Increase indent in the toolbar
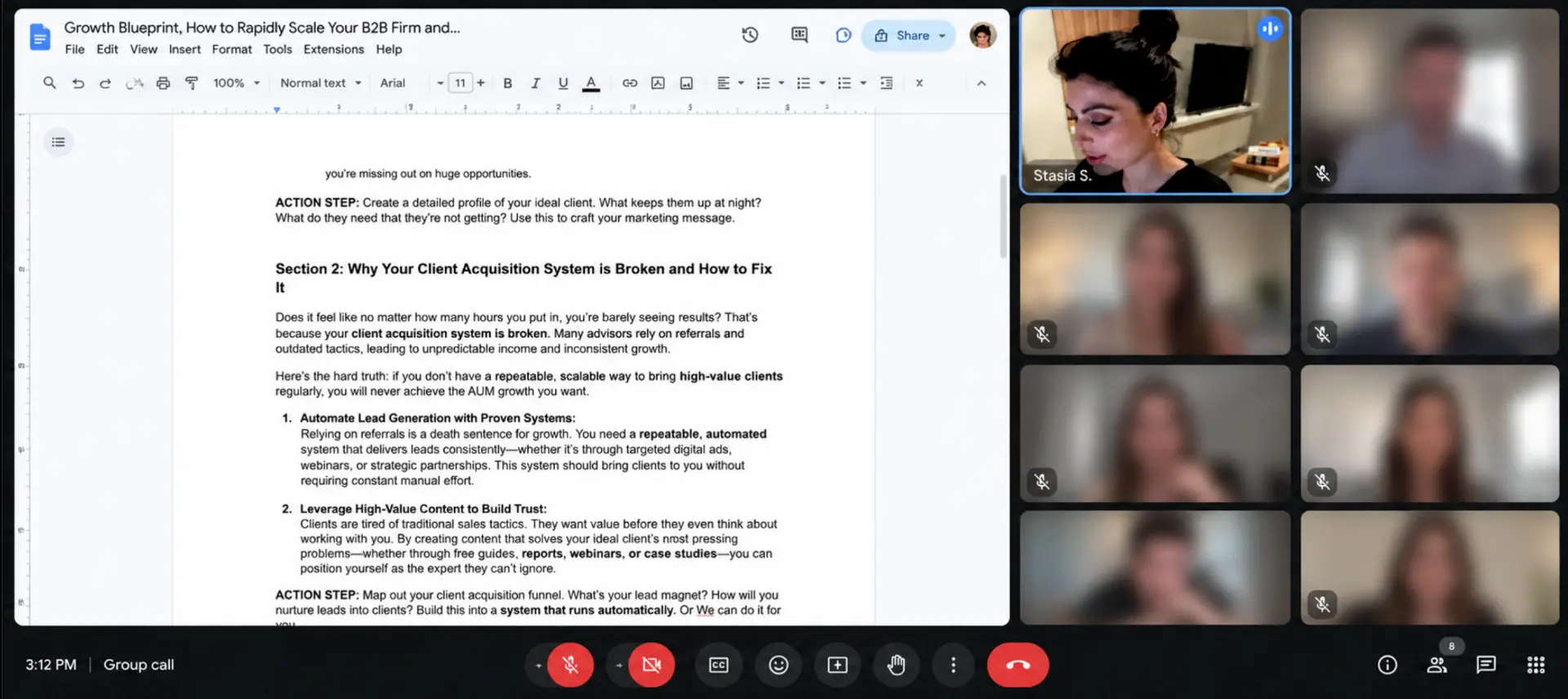 (886, 83)
